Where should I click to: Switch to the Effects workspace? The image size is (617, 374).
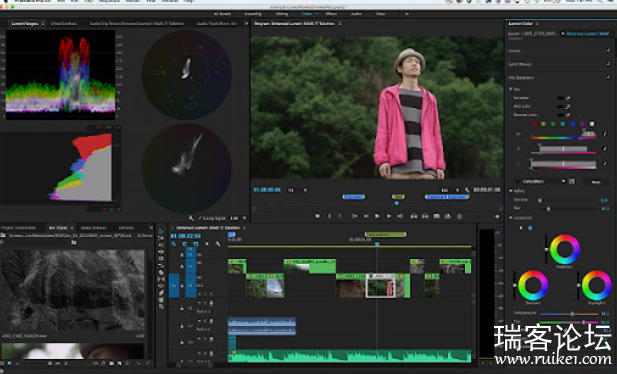point(331,14)
